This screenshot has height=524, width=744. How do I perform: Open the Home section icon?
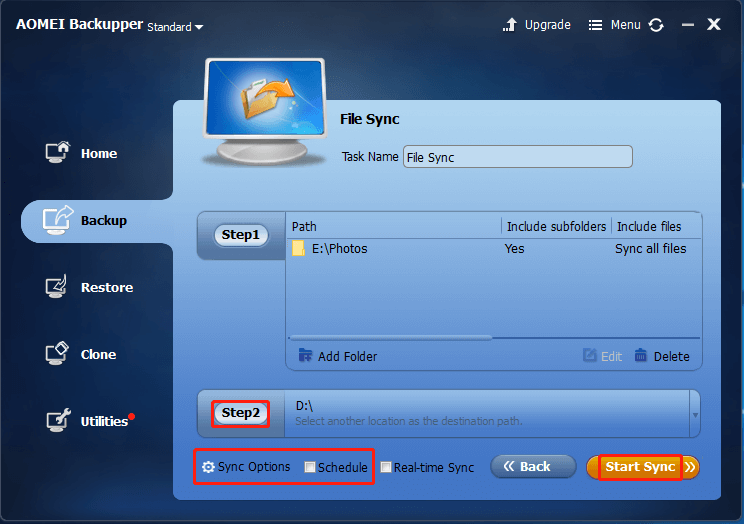click(58, 152)
